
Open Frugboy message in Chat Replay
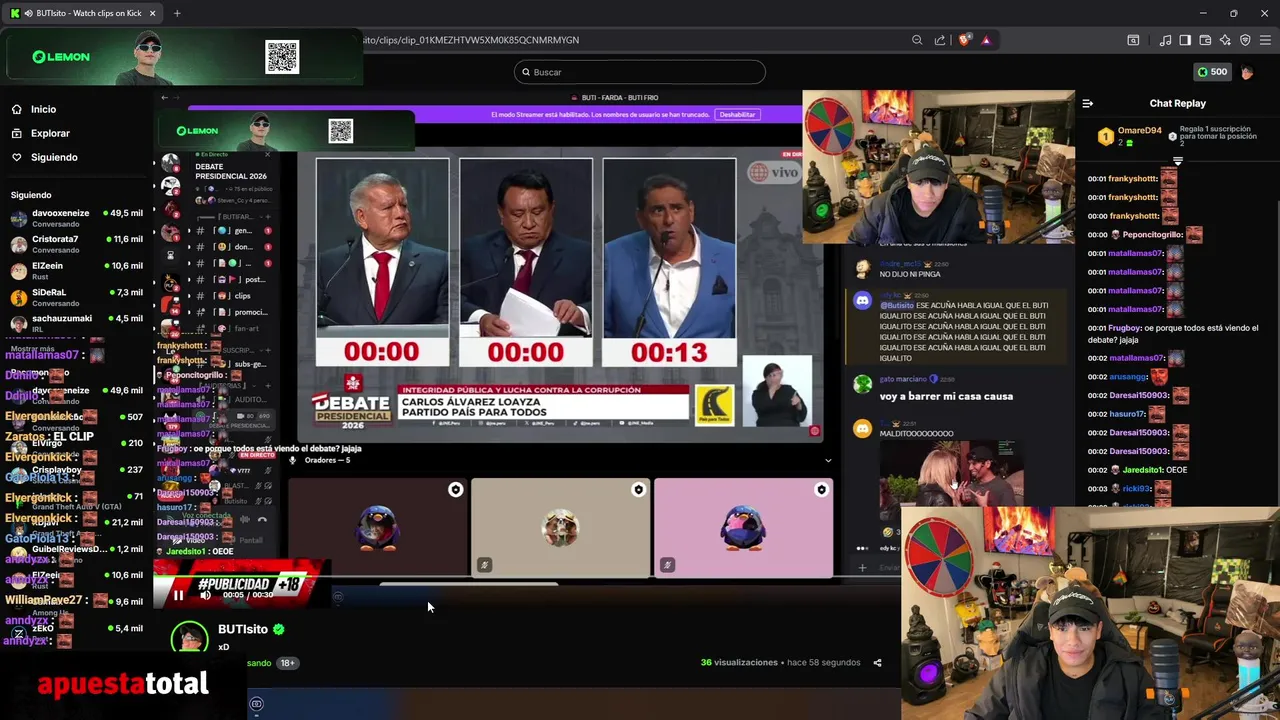coord(1173,333)
